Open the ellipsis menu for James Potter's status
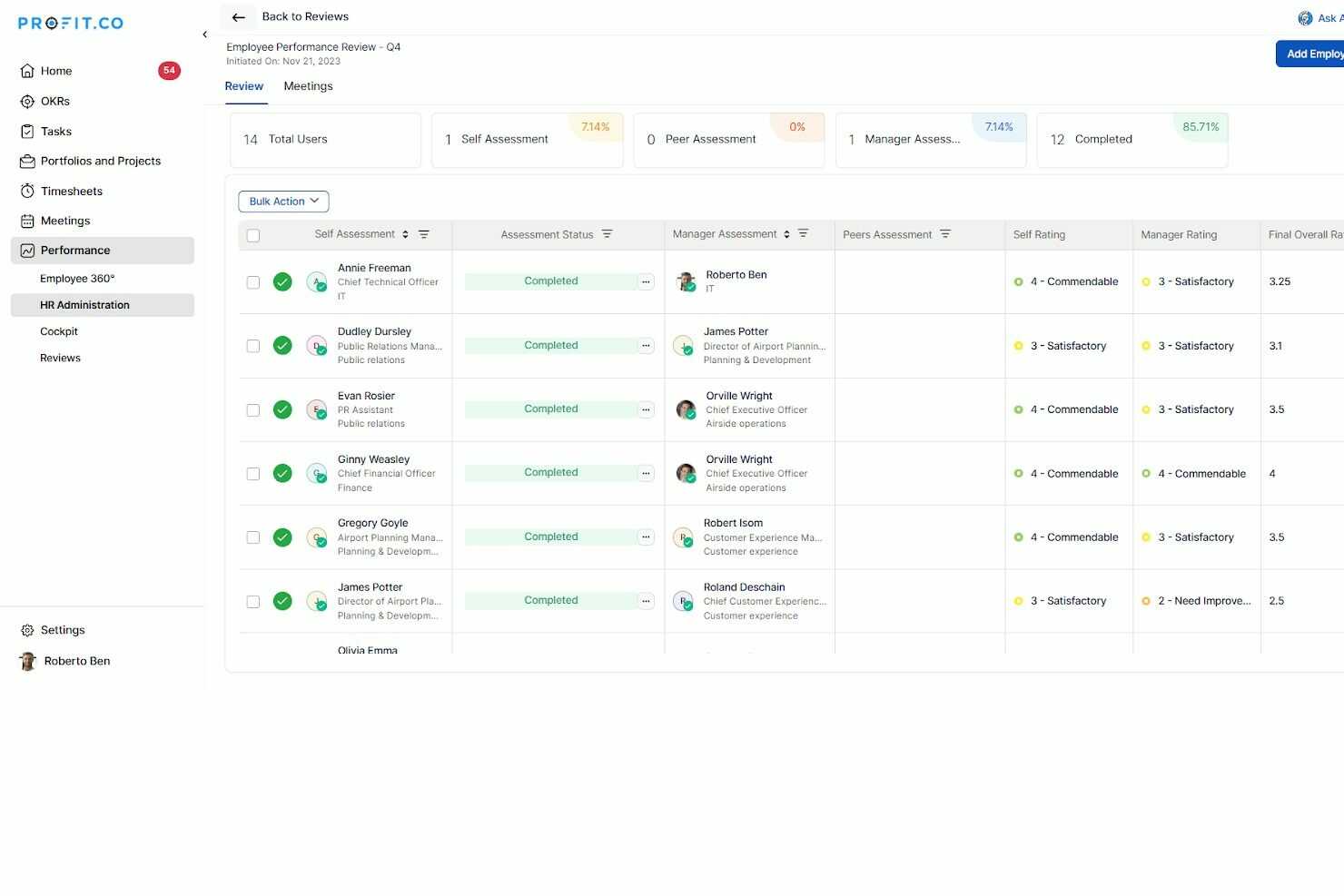Screen dimensions: 1344x896 646,601
